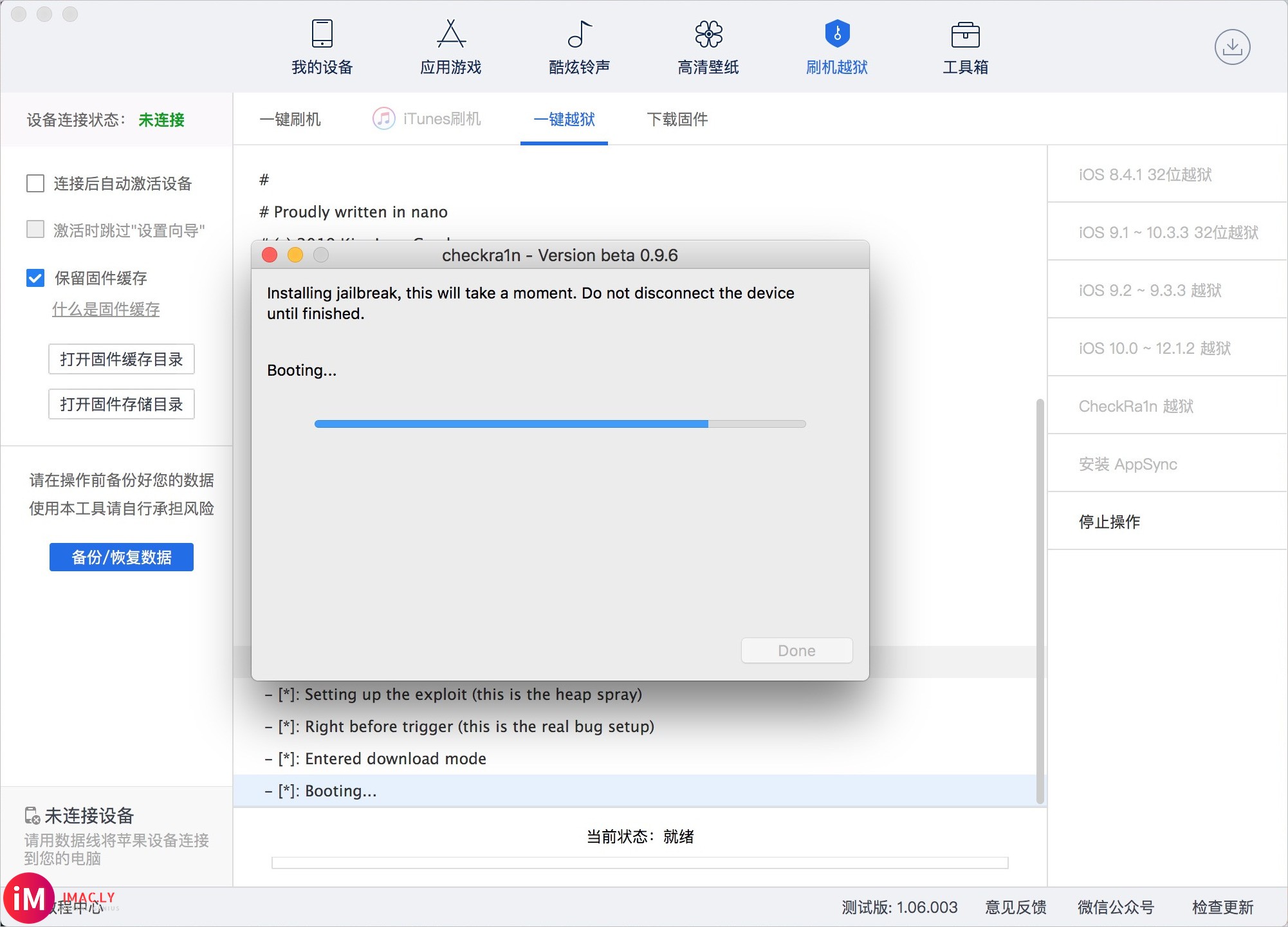Select log line 'Setting up the exploit'
The width and height of the screenshot is (1288, 927).
(636, 694)
